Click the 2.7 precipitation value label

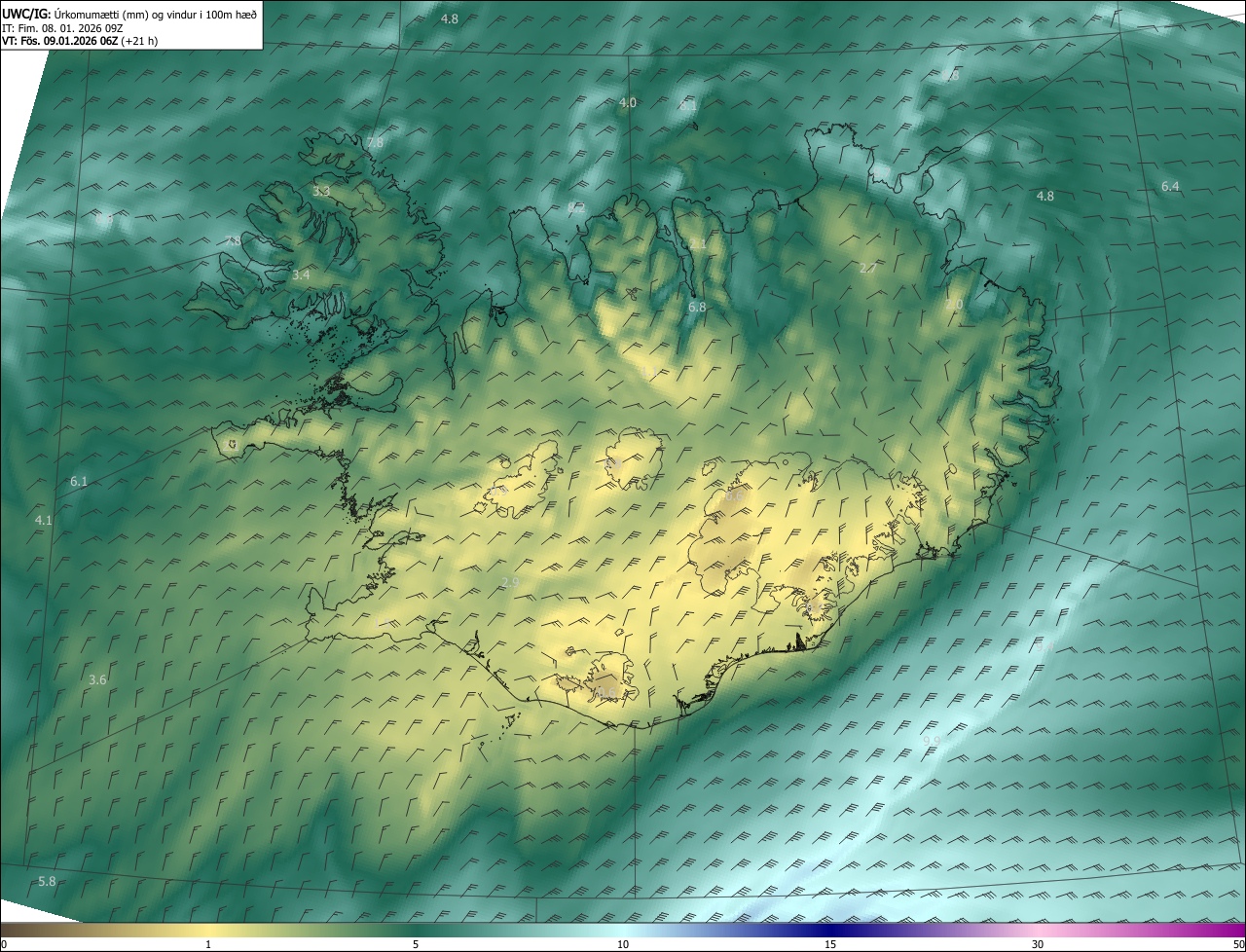click(868, 268)
